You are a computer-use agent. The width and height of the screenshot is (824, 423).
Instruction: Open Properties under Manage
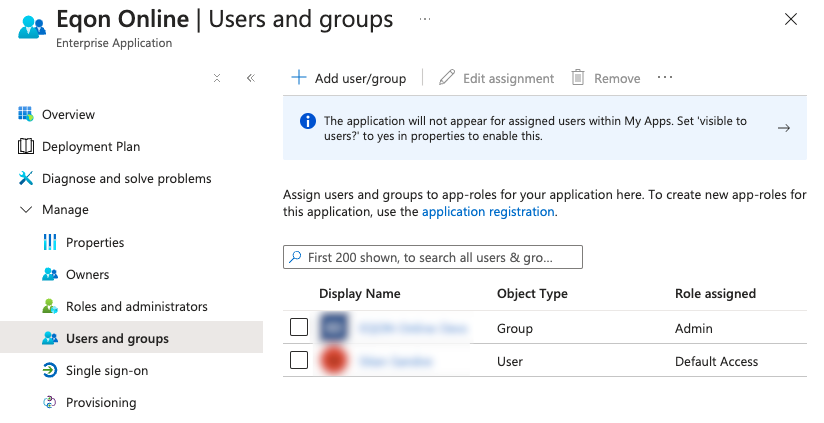click(95, 243)
